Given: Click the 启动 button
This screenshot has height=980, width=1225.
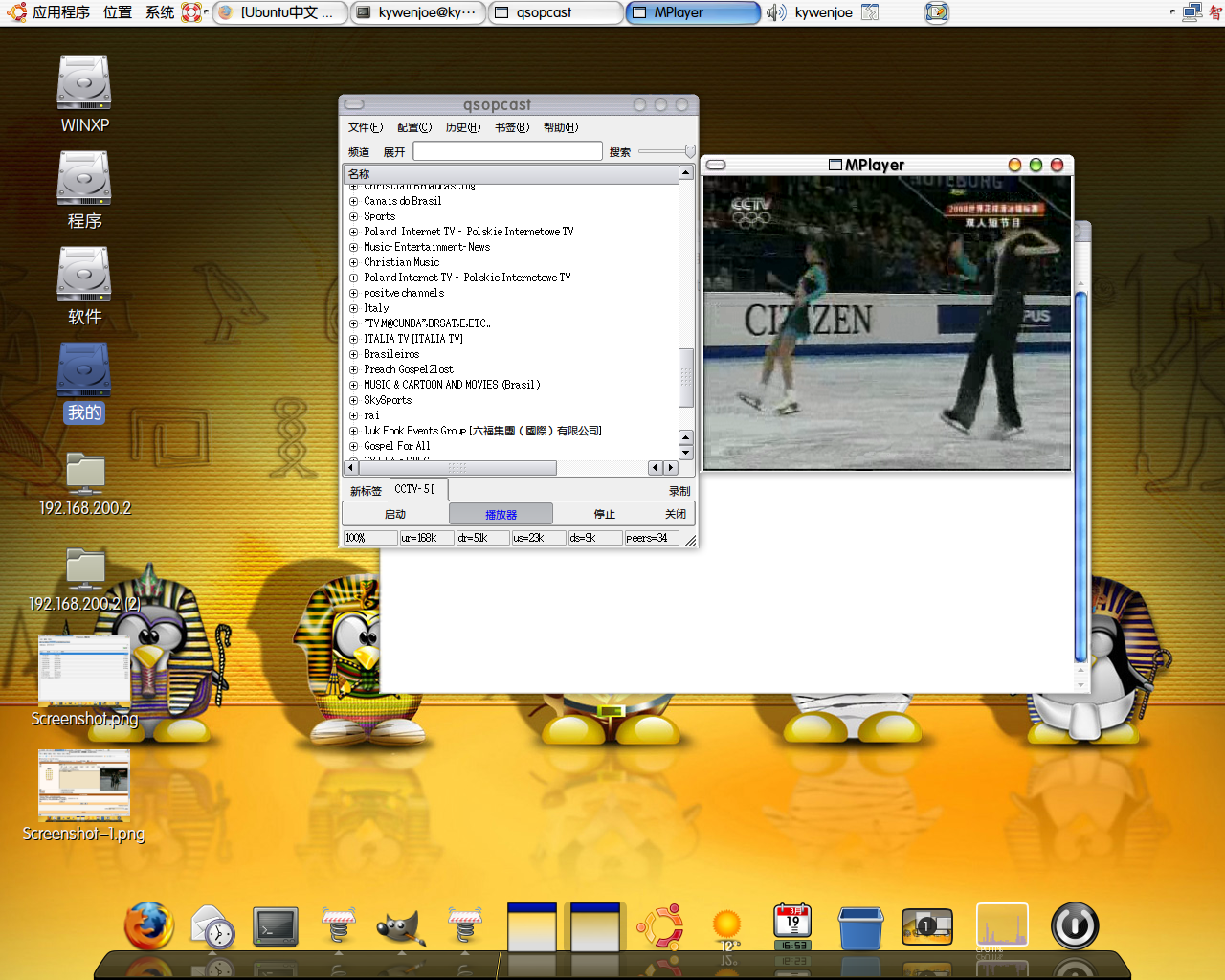Looking at the screenshot, I should coord(395,514).
